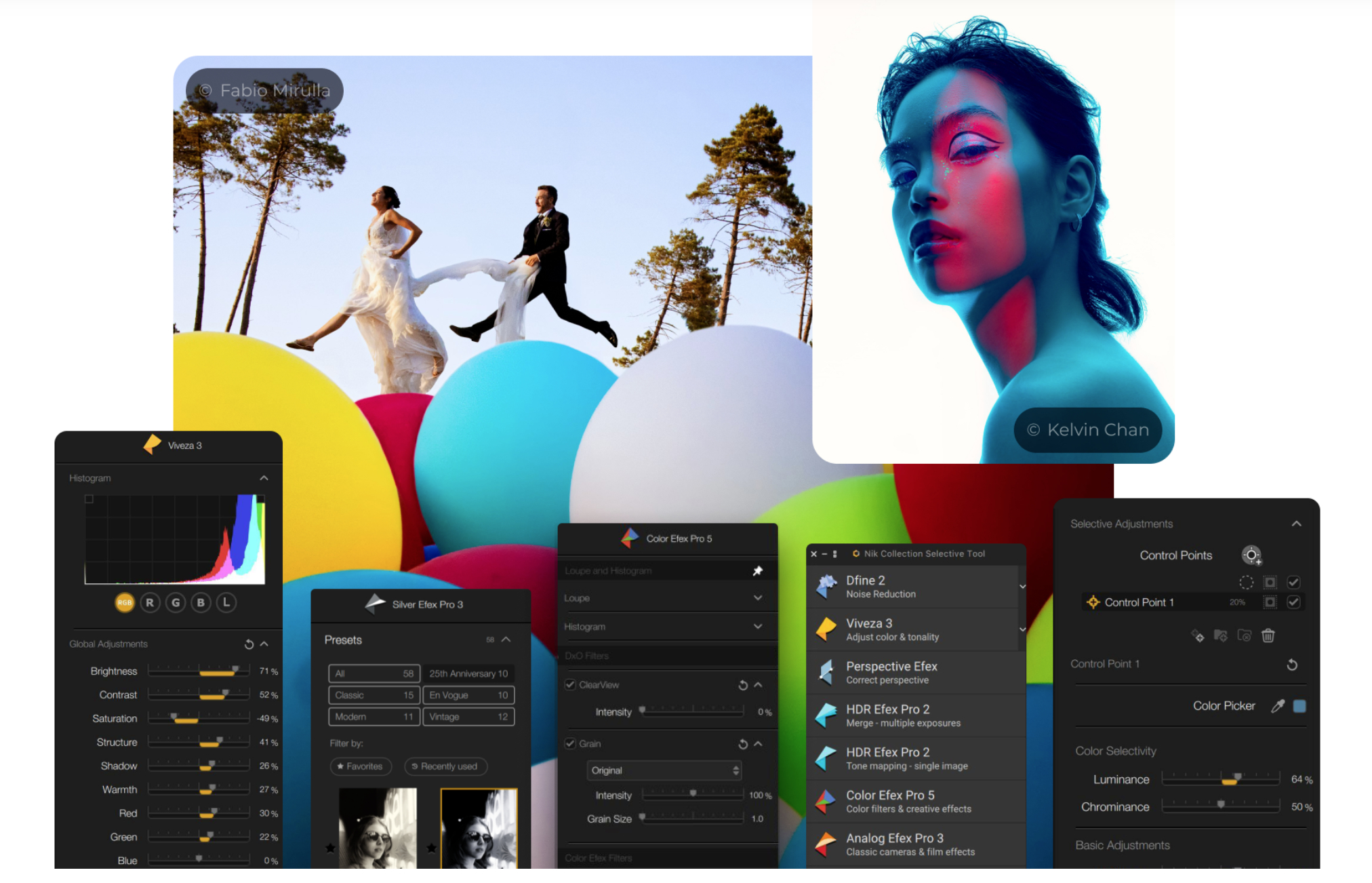
Task: Open the Grain type Original dropdown
Action: (x=664, y=770)
